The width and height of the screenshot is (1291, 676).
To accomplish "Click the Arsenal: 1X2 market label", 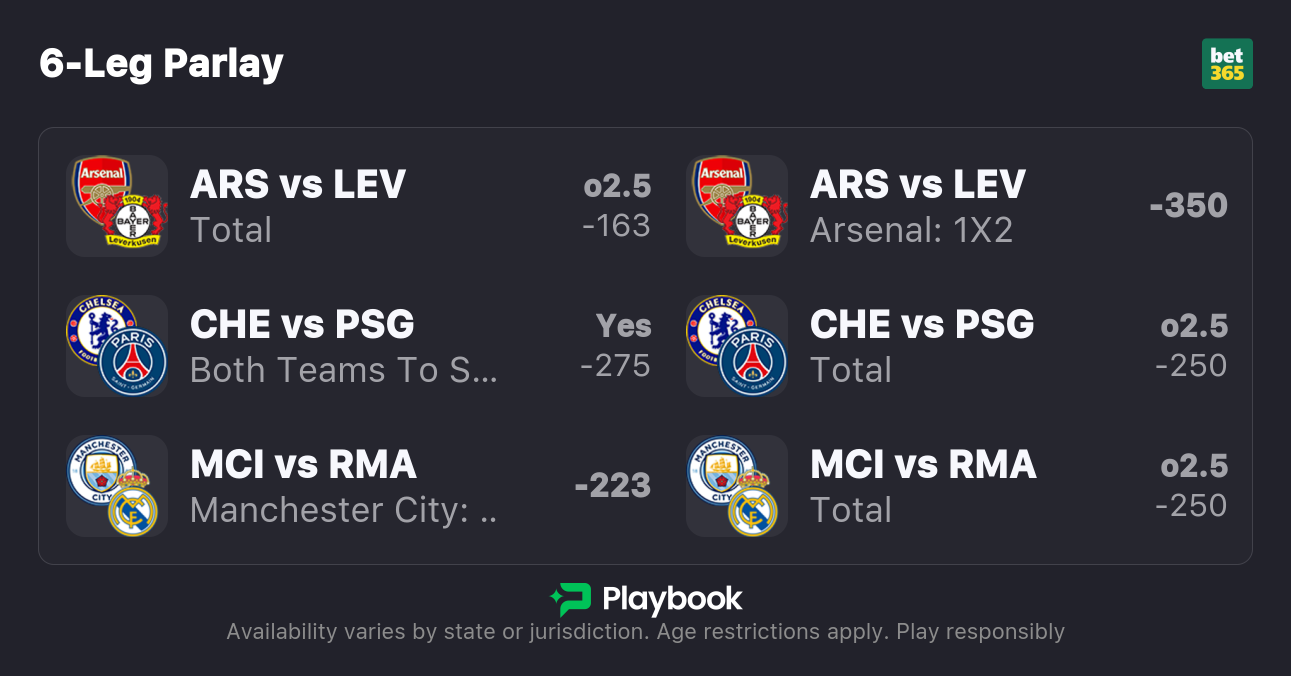I will click(911, 231).
